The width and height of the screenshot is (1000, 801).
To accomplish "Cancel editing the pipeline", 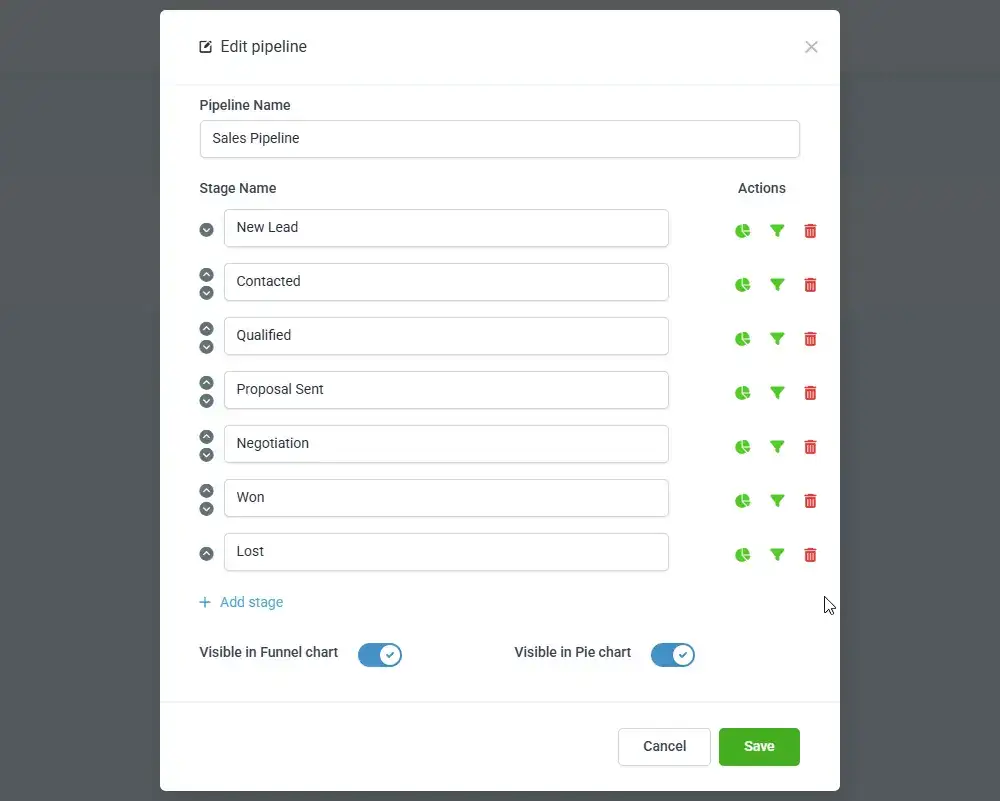I will (664, 747).
